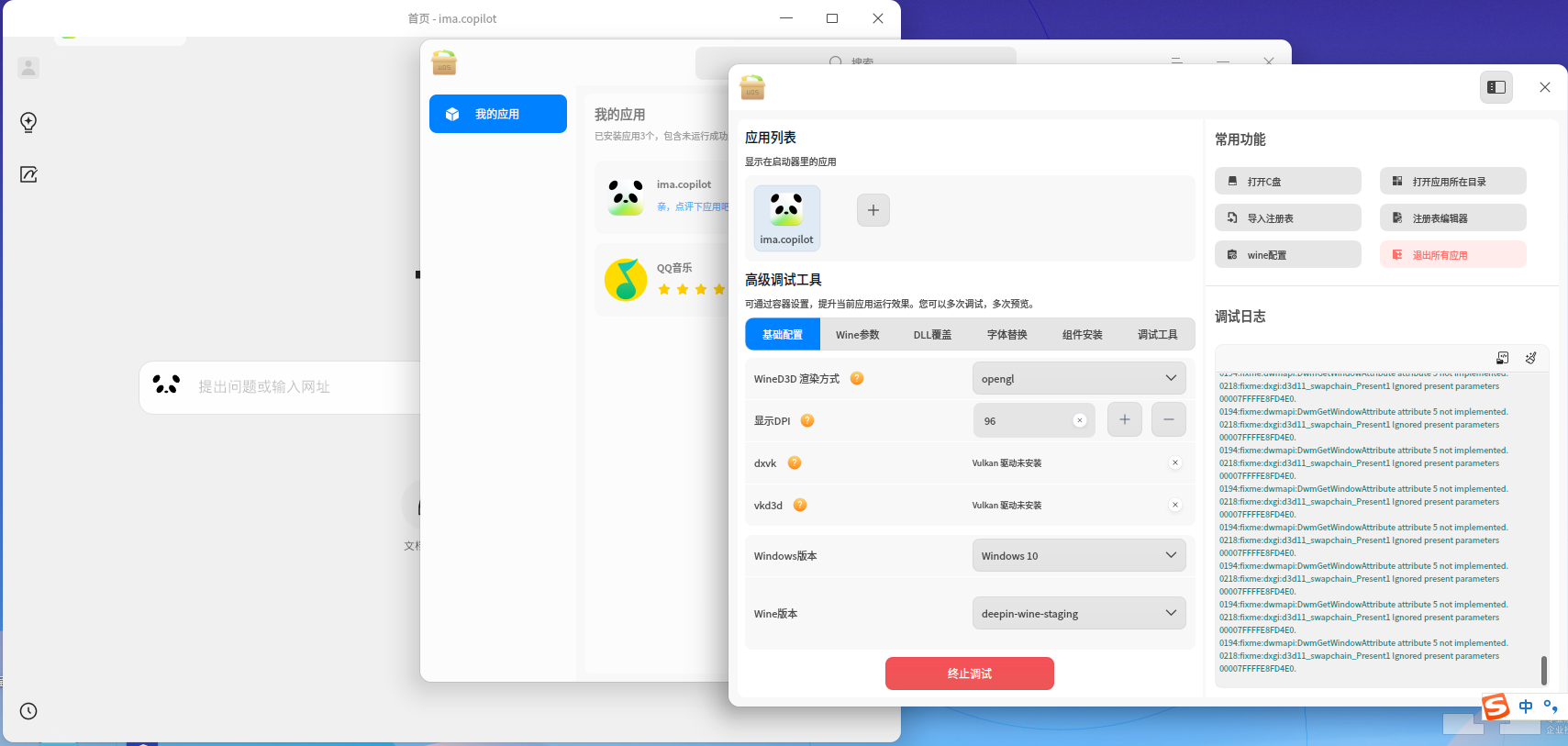The height and width of the screenshot is (746, 1568).
Task: Toggle the dxvk install switch
Action: [1175, 462]
